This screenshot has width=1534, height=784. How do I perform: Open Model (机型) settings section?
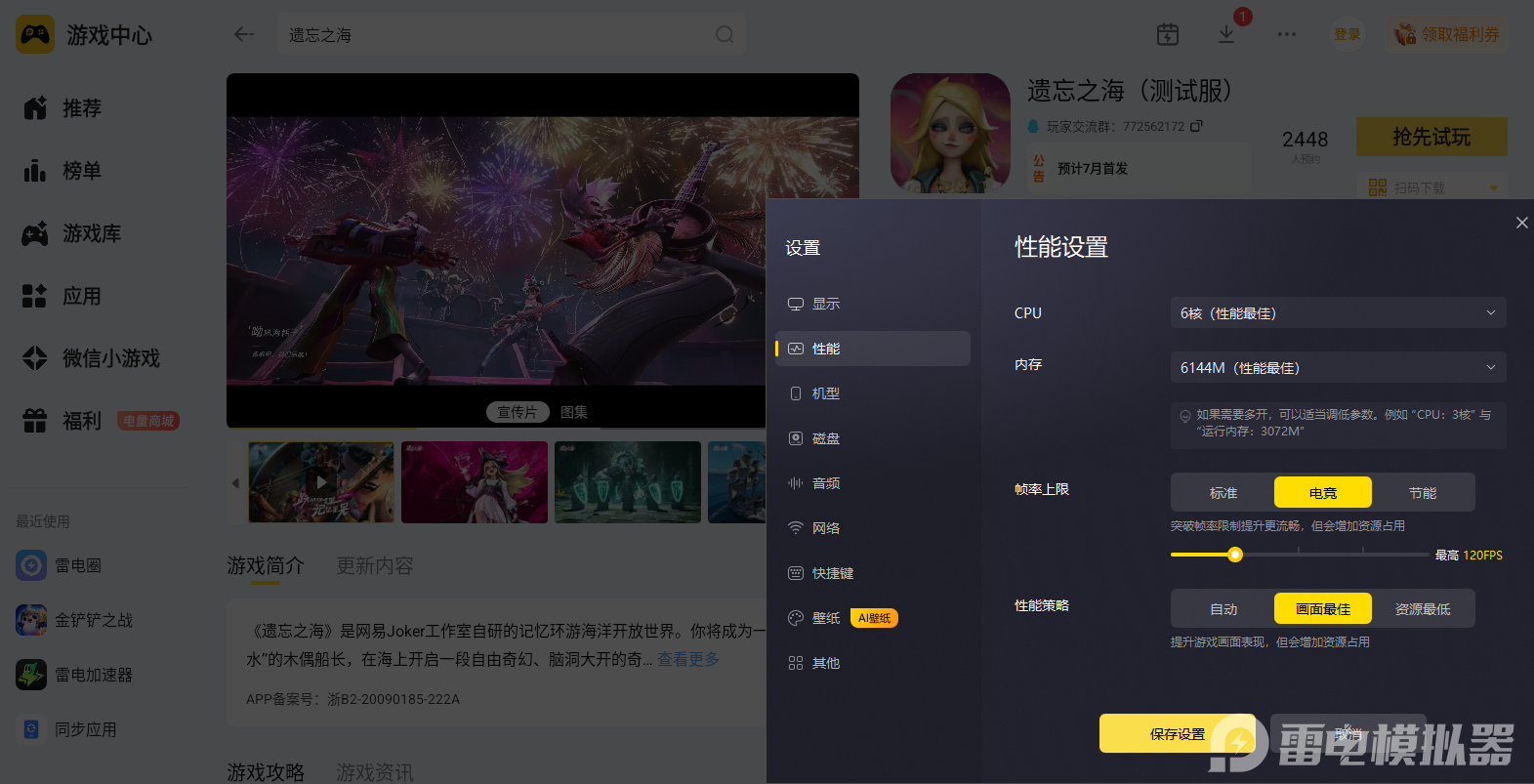pyautogui.click(x=873, y=393)
